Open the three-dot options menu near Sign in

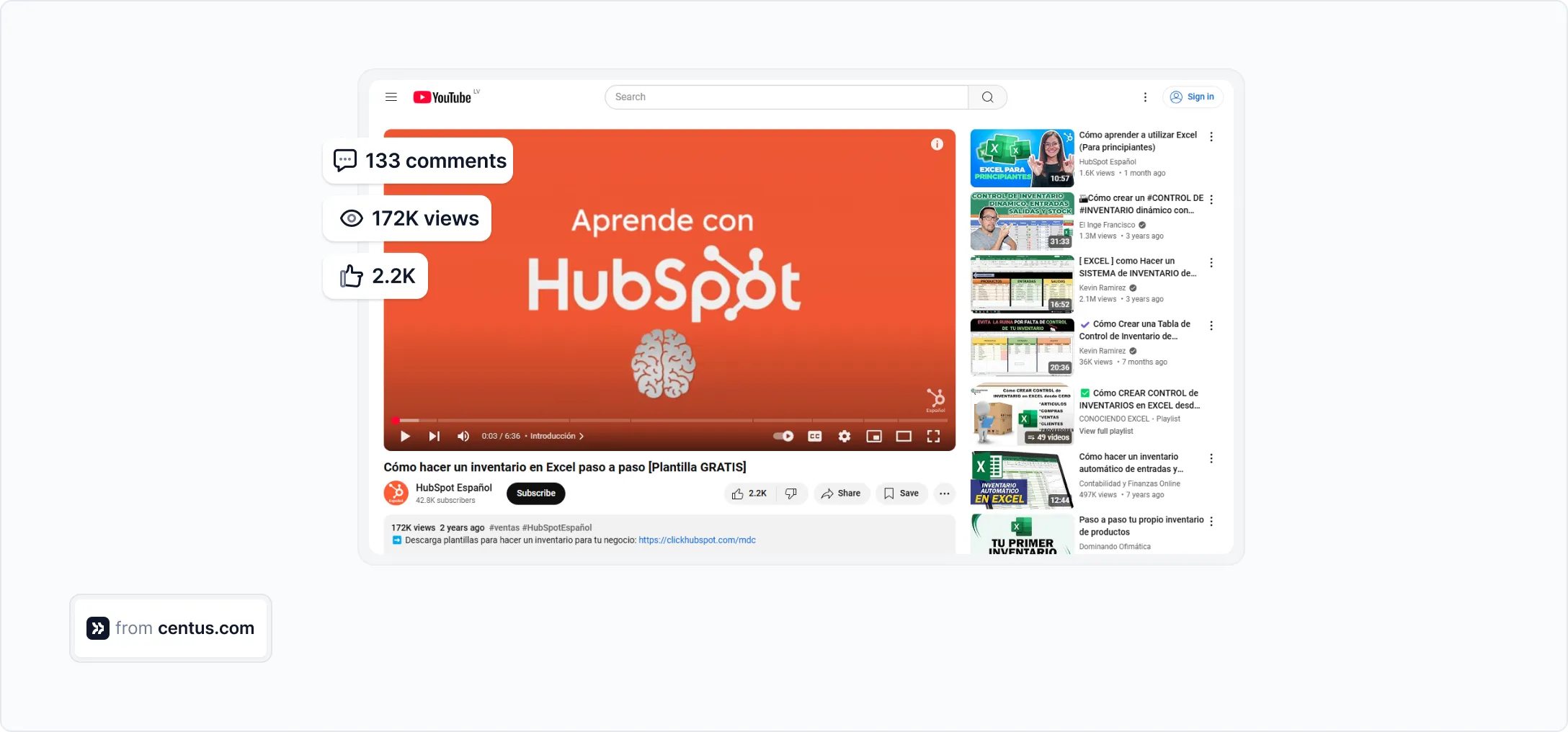[1145, 97]
